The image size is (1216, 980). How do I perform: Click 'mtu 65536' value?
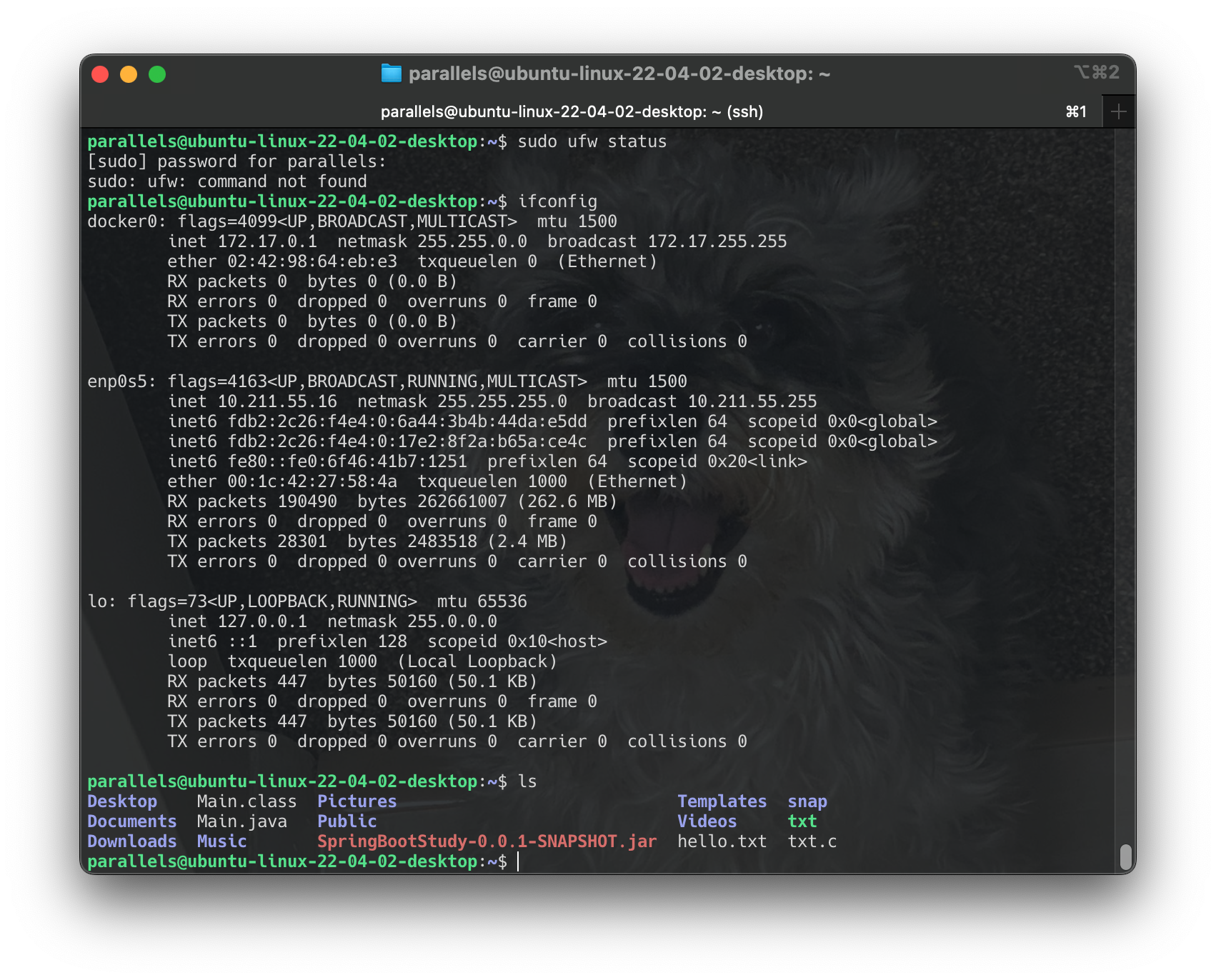click(482, 601)
